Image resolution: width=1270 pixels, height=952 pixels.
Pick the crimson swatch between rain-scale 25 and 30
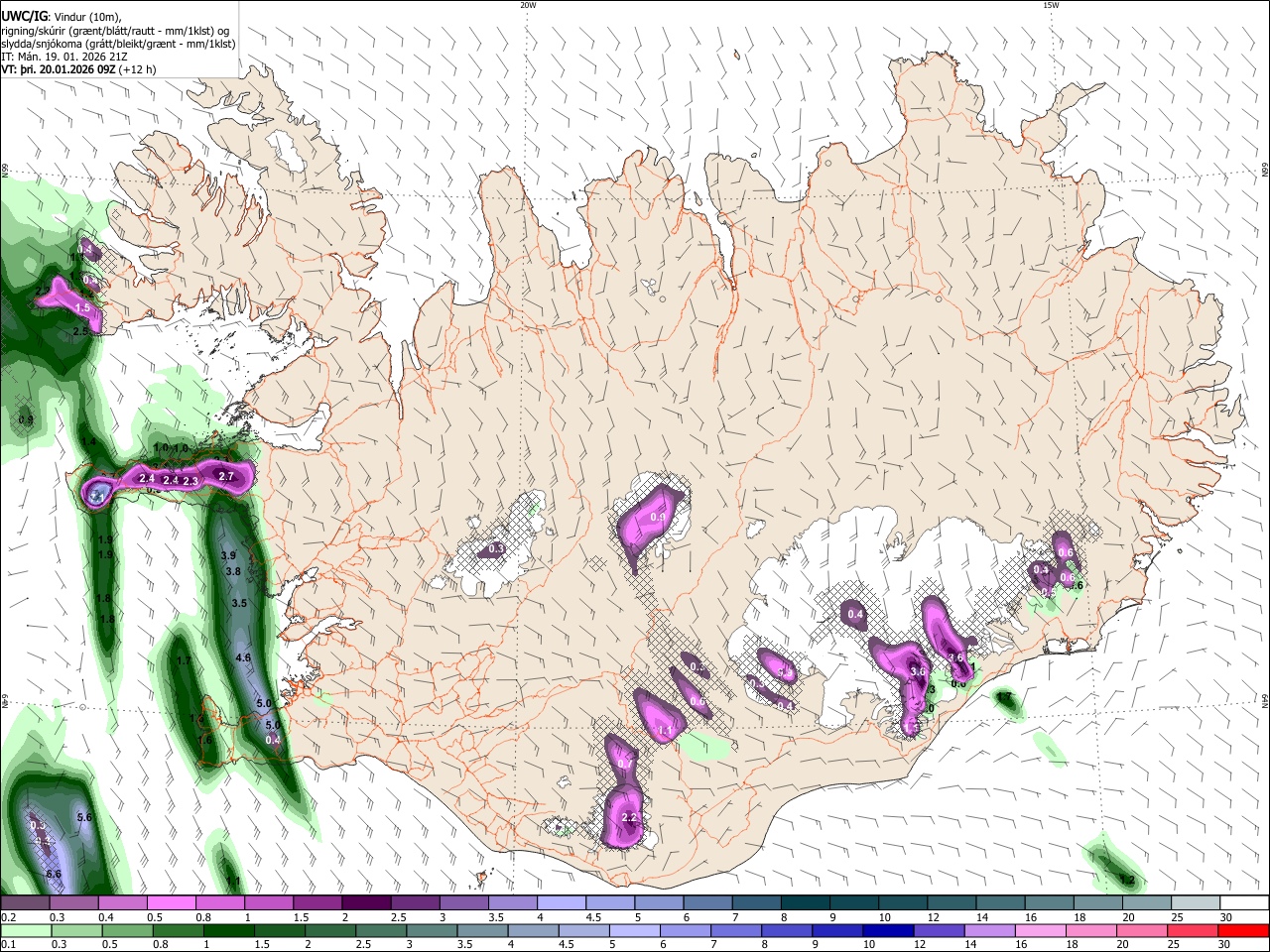click(x=1194, y=931)
